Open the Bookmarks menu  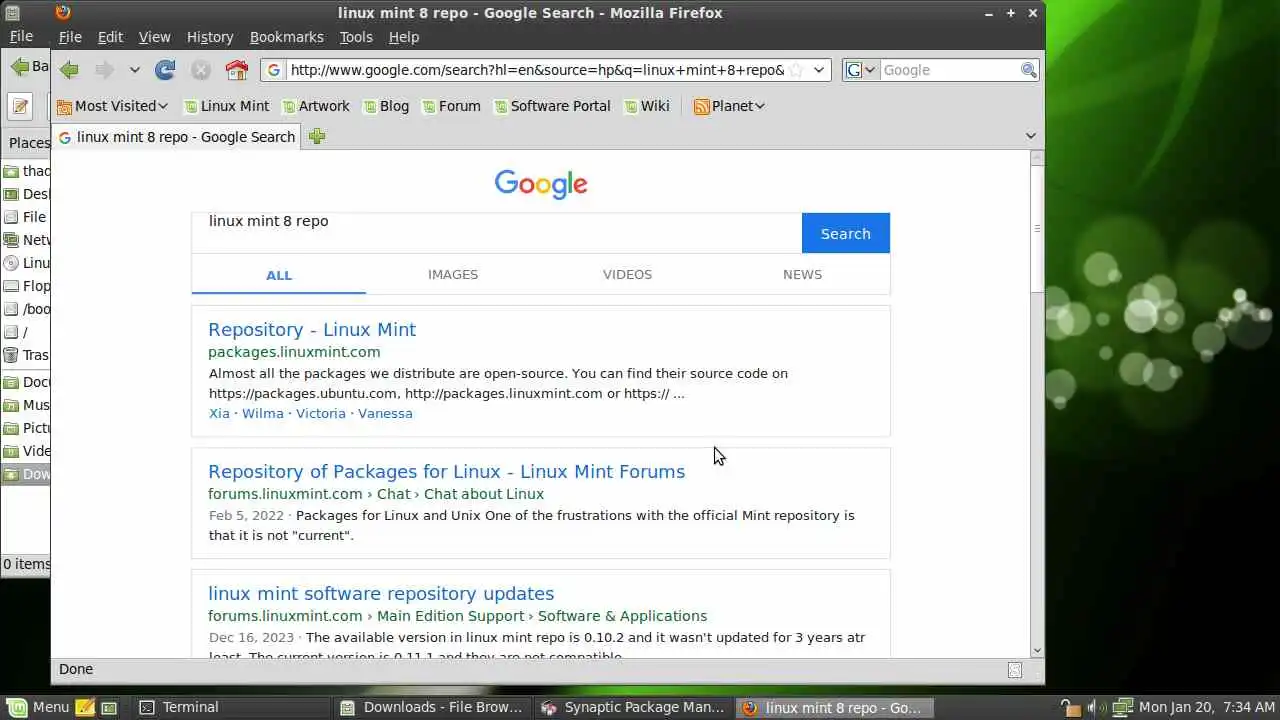point(287,37)
